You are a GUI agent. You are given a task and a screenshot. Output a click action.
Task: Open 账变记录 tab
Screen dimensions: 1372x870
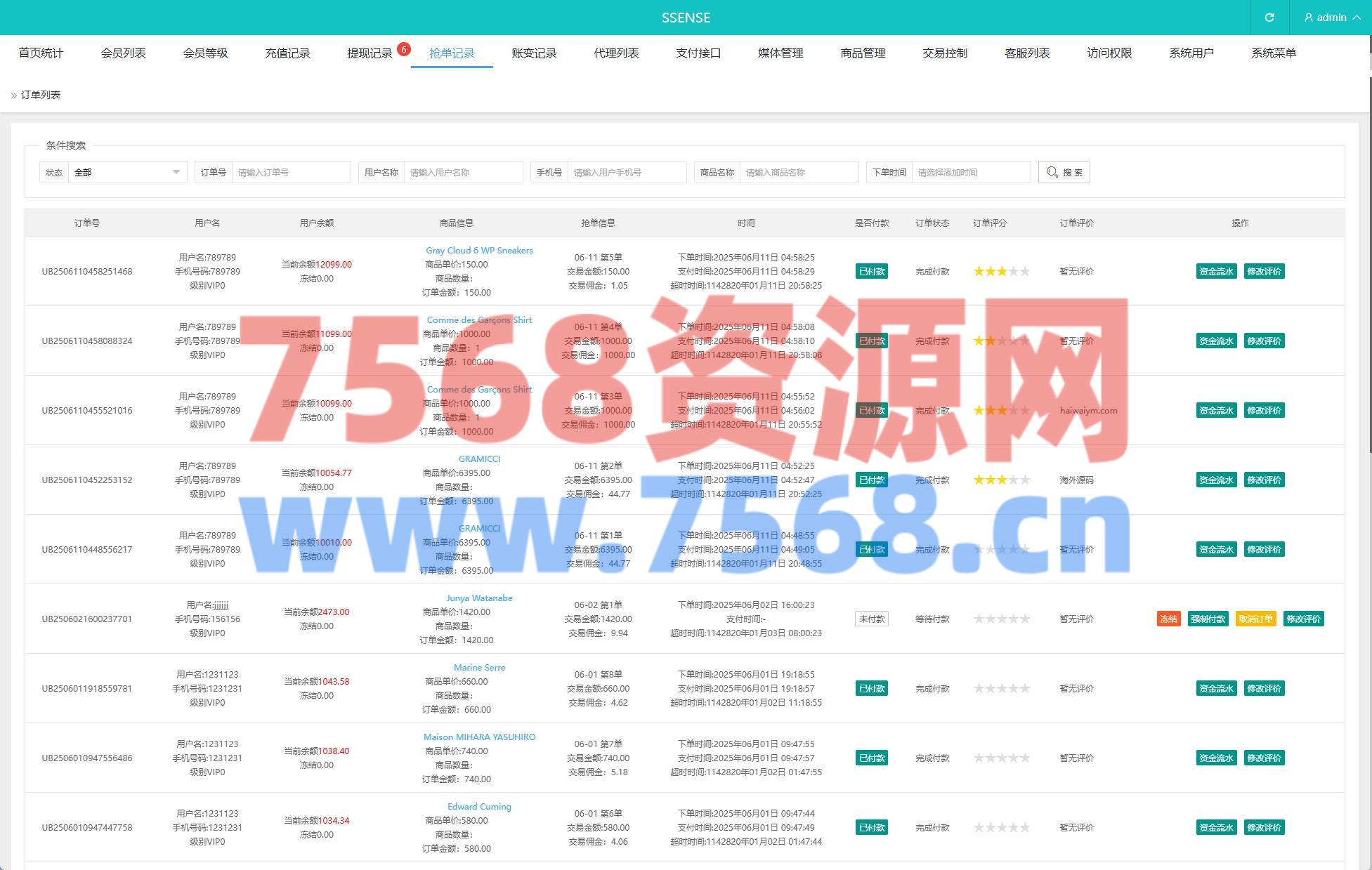pyautogui.click(x=534, y=53)
